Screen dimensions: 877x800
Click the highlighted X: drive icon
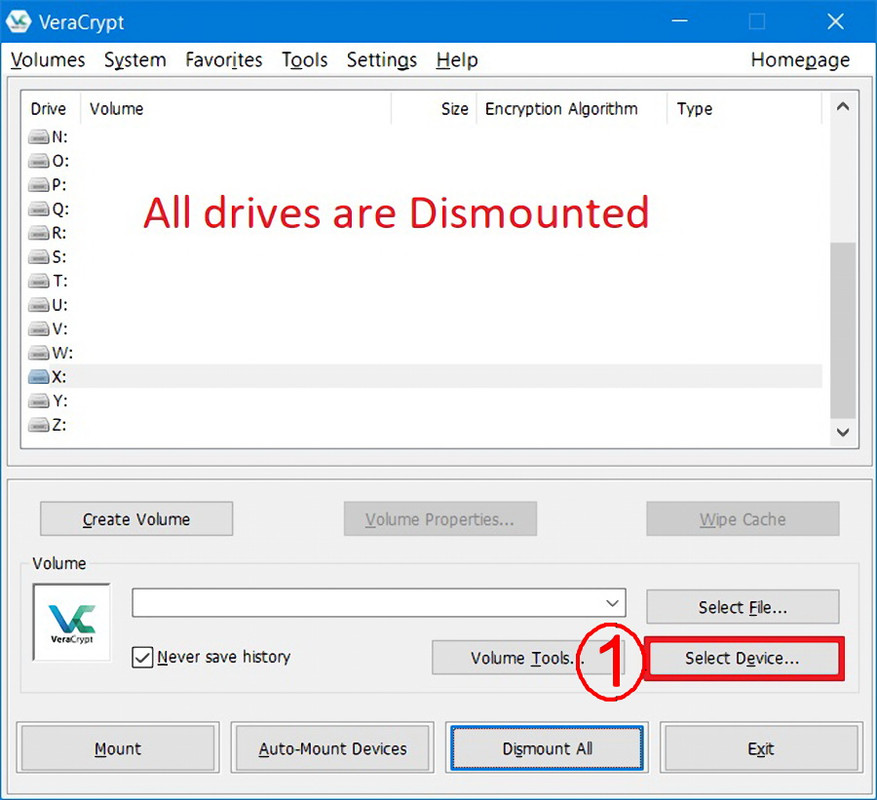(39, 377)
